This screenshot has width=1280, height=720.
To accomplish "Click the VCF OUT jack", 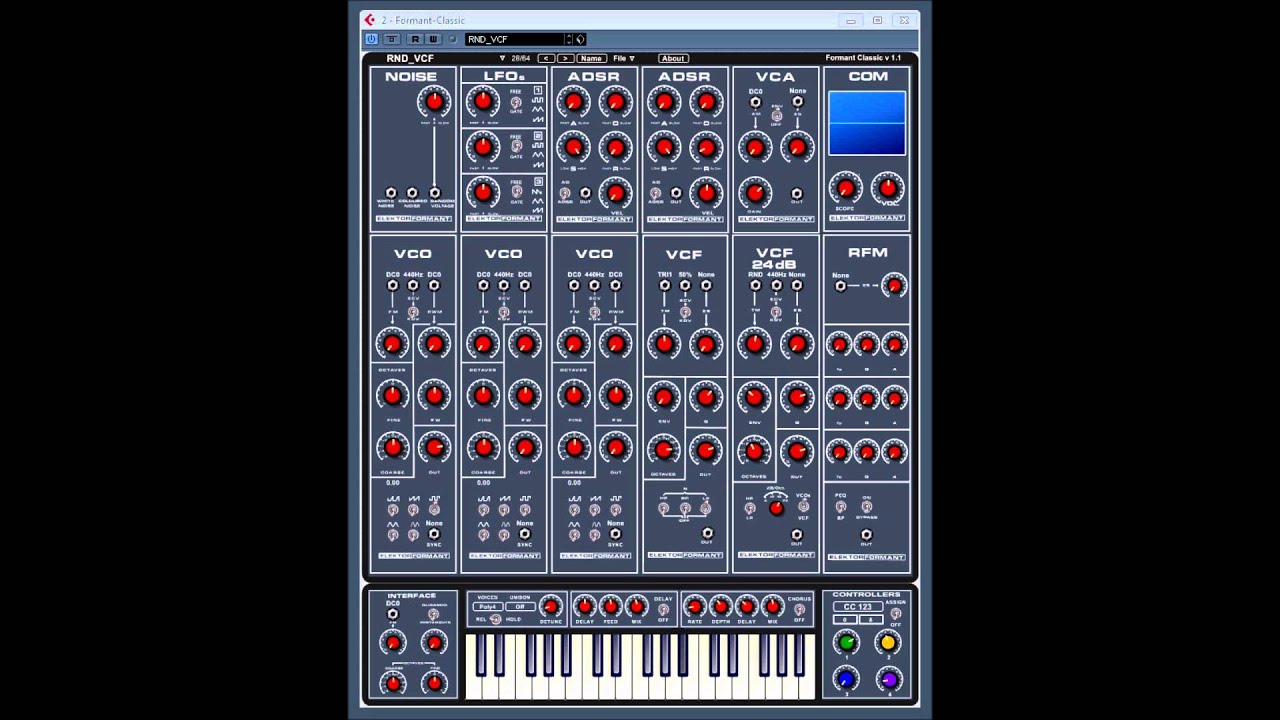I will point(707,533).
